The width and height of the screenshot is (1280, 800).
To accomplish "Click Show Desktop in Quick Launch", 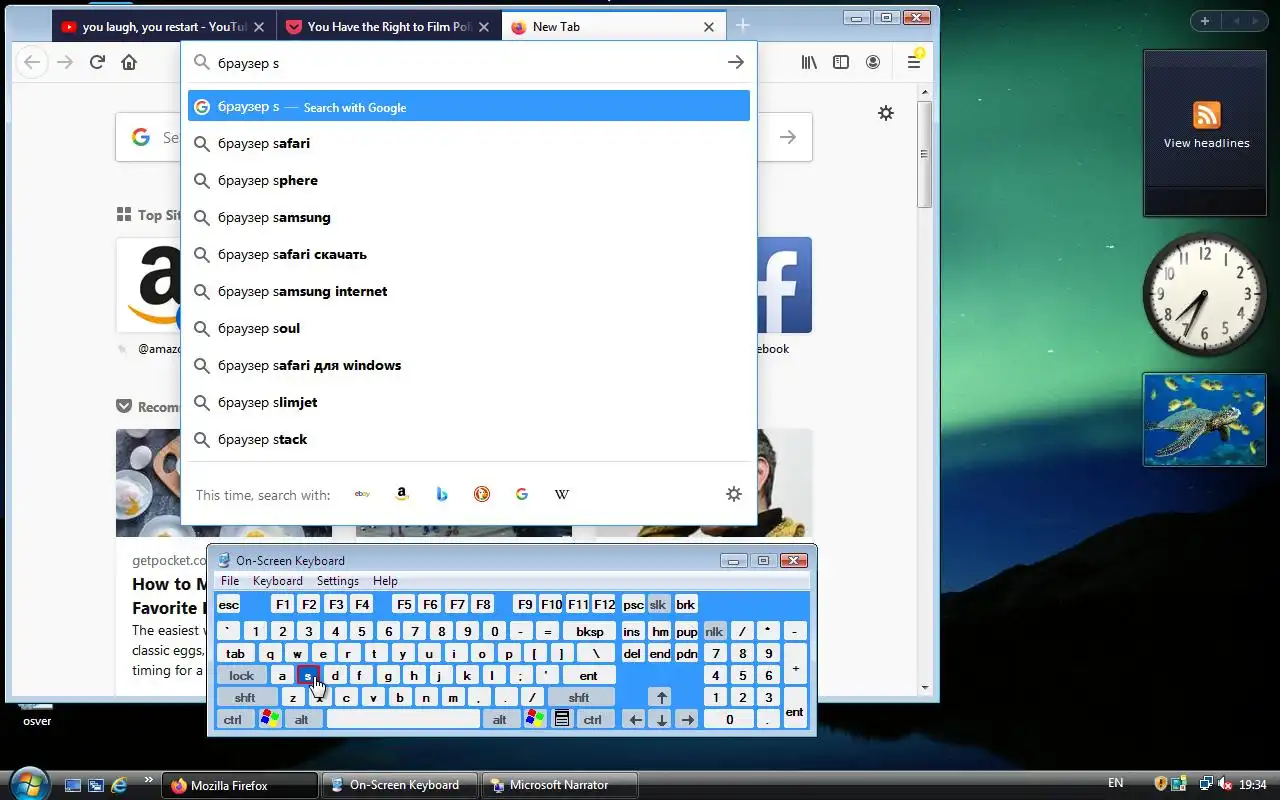I will [x=72, y=785].
